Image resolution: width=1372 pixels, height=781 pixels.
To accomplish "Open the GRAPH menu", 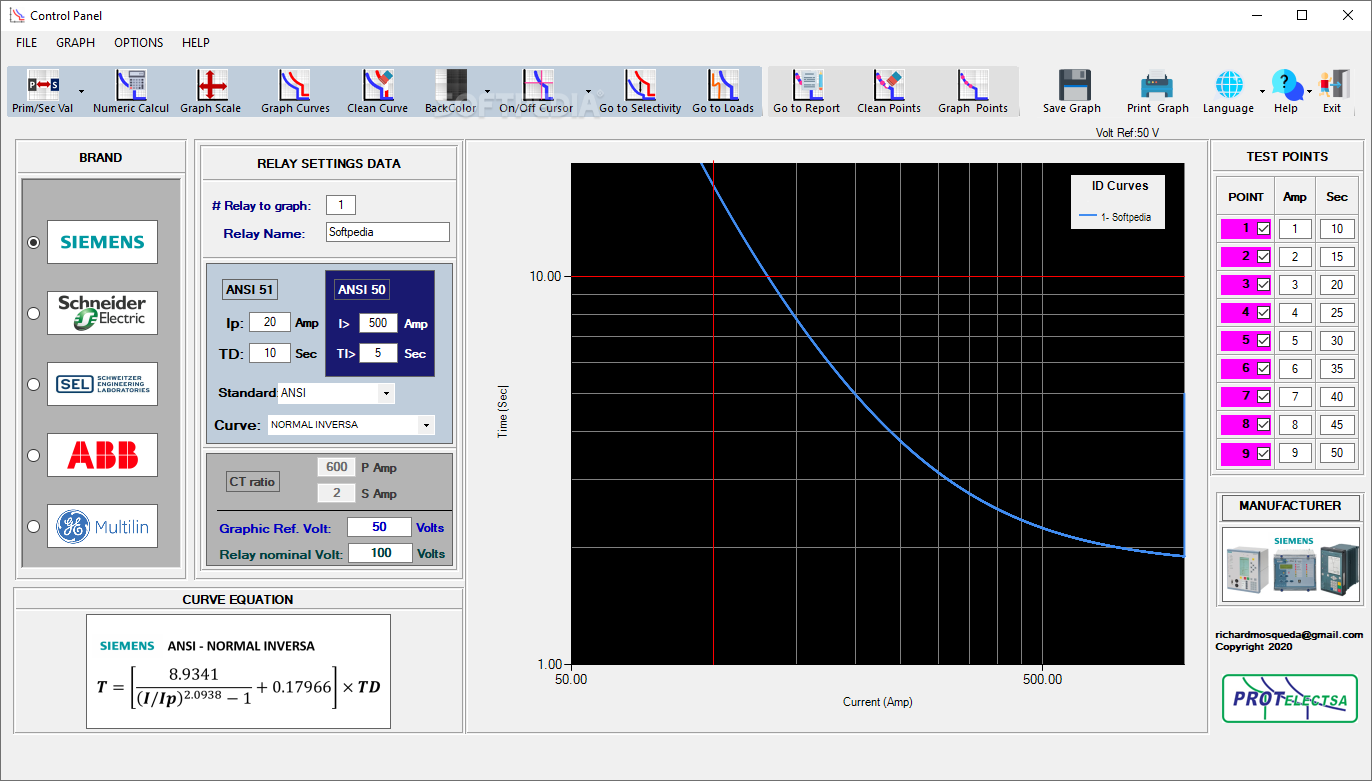I will [x=76, y=43].
